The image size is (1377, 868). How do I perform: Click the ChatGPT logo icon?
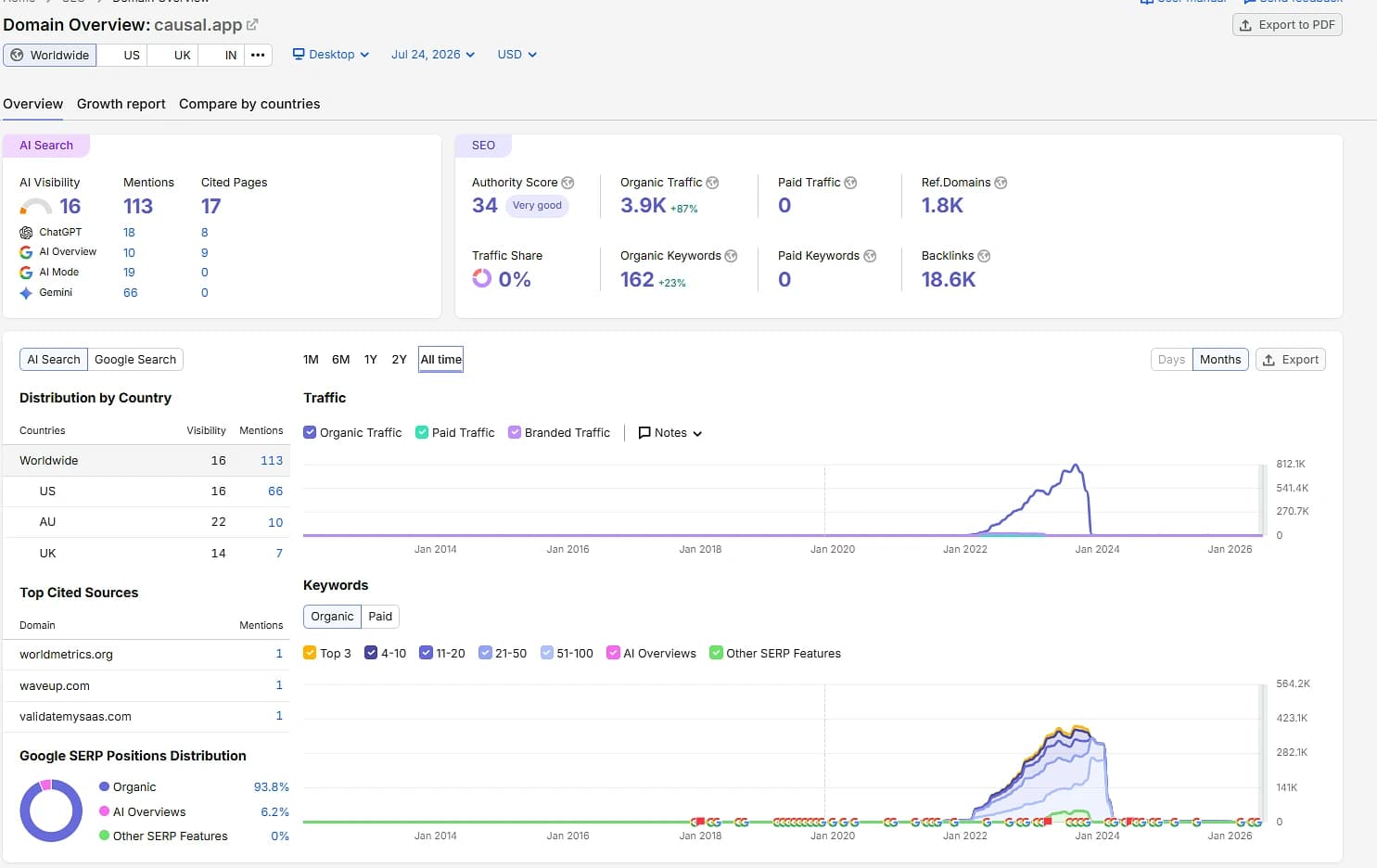pos(26,233)
